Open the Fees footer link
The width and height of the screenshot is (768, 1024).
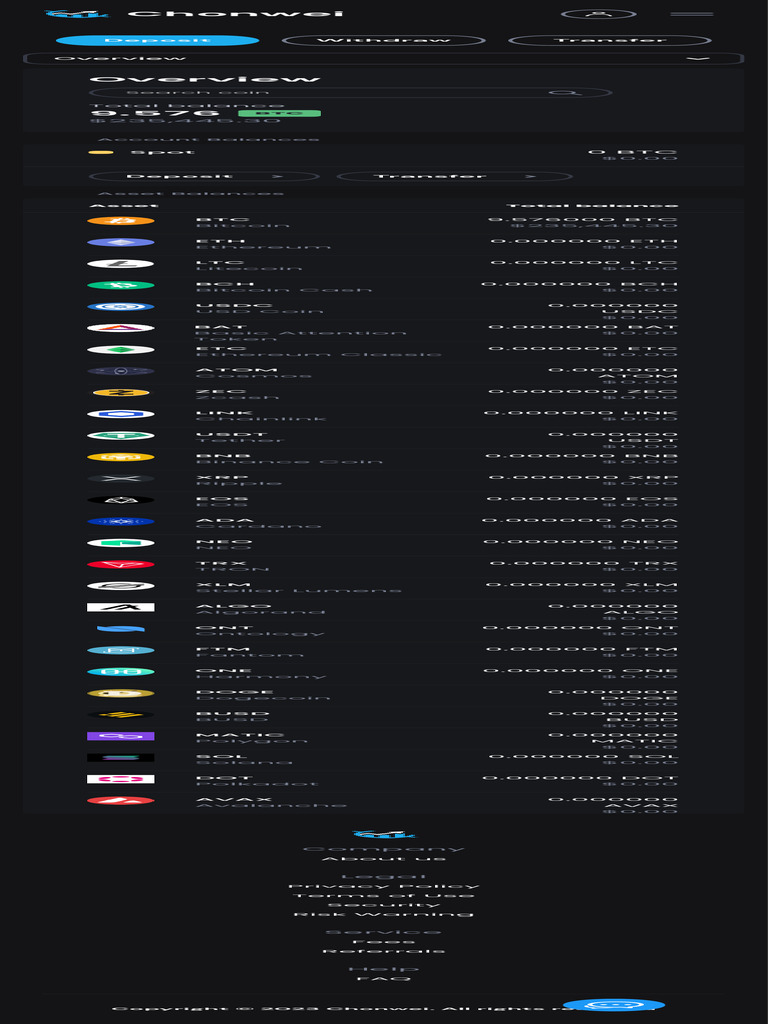383,942
